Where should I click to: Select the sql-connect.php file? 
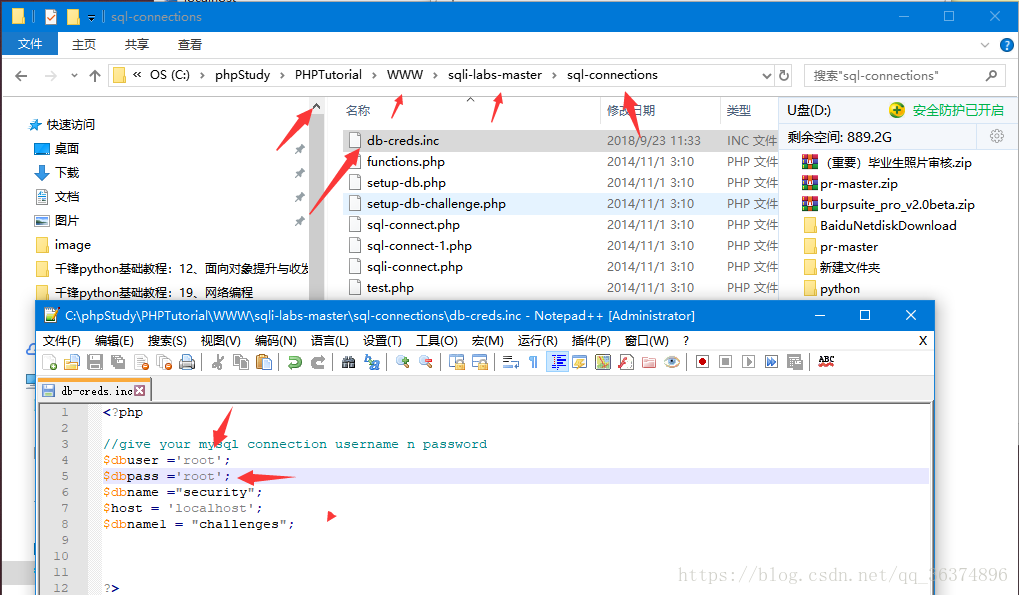pos(413,225)
